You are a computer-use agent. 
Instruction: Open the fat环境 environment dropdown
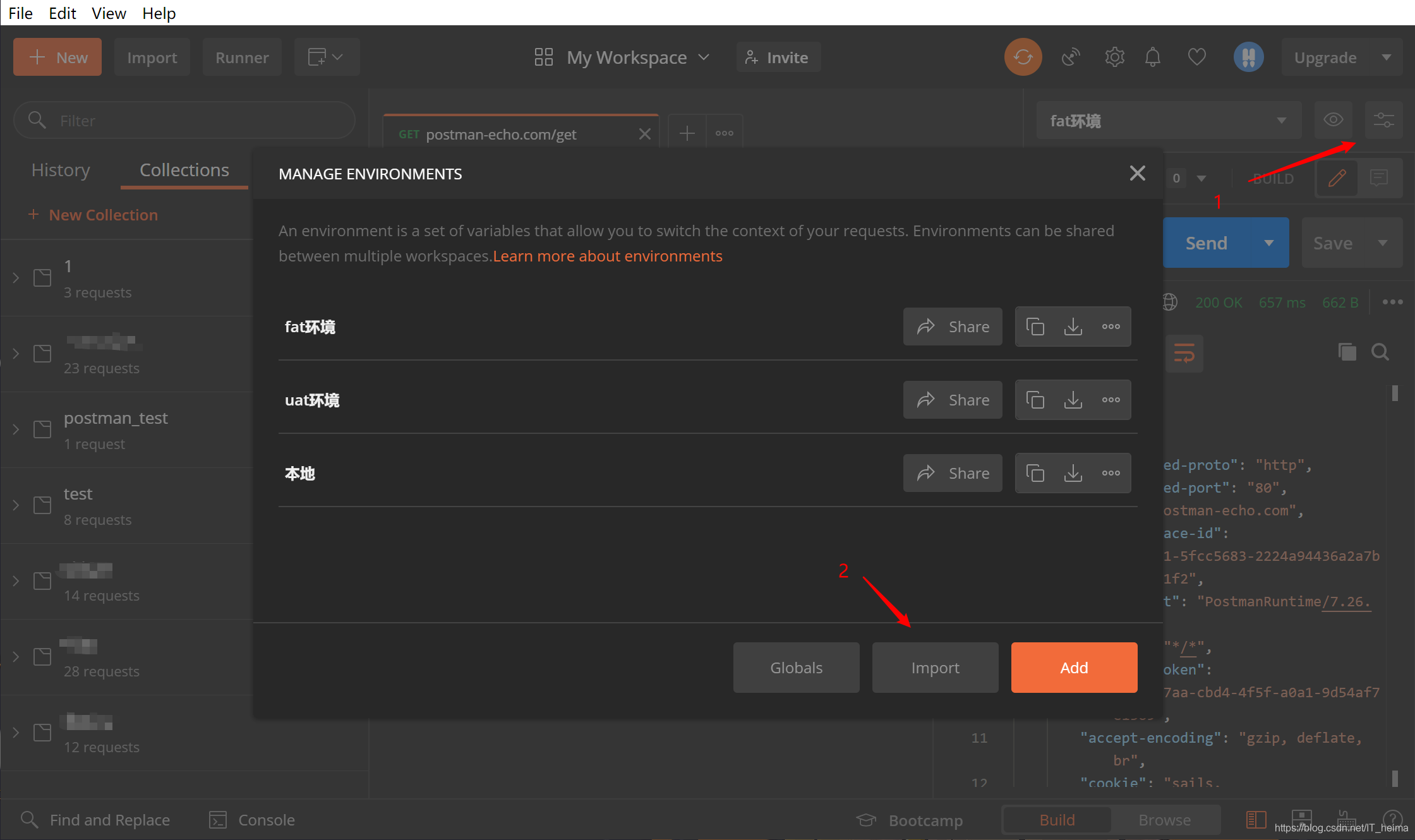pyautogui.click(x=1168, y=120)
